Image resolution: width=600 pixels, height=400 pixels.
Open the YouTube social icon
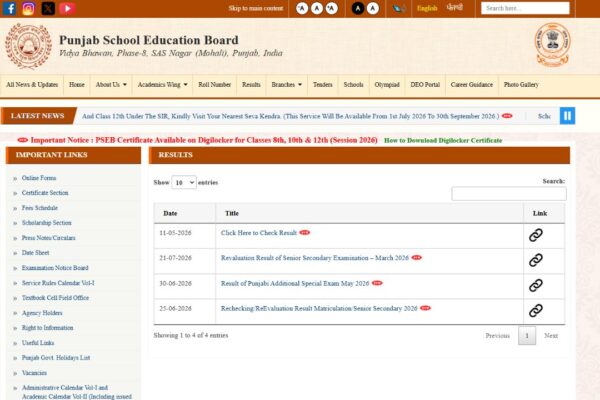point(67,8)
